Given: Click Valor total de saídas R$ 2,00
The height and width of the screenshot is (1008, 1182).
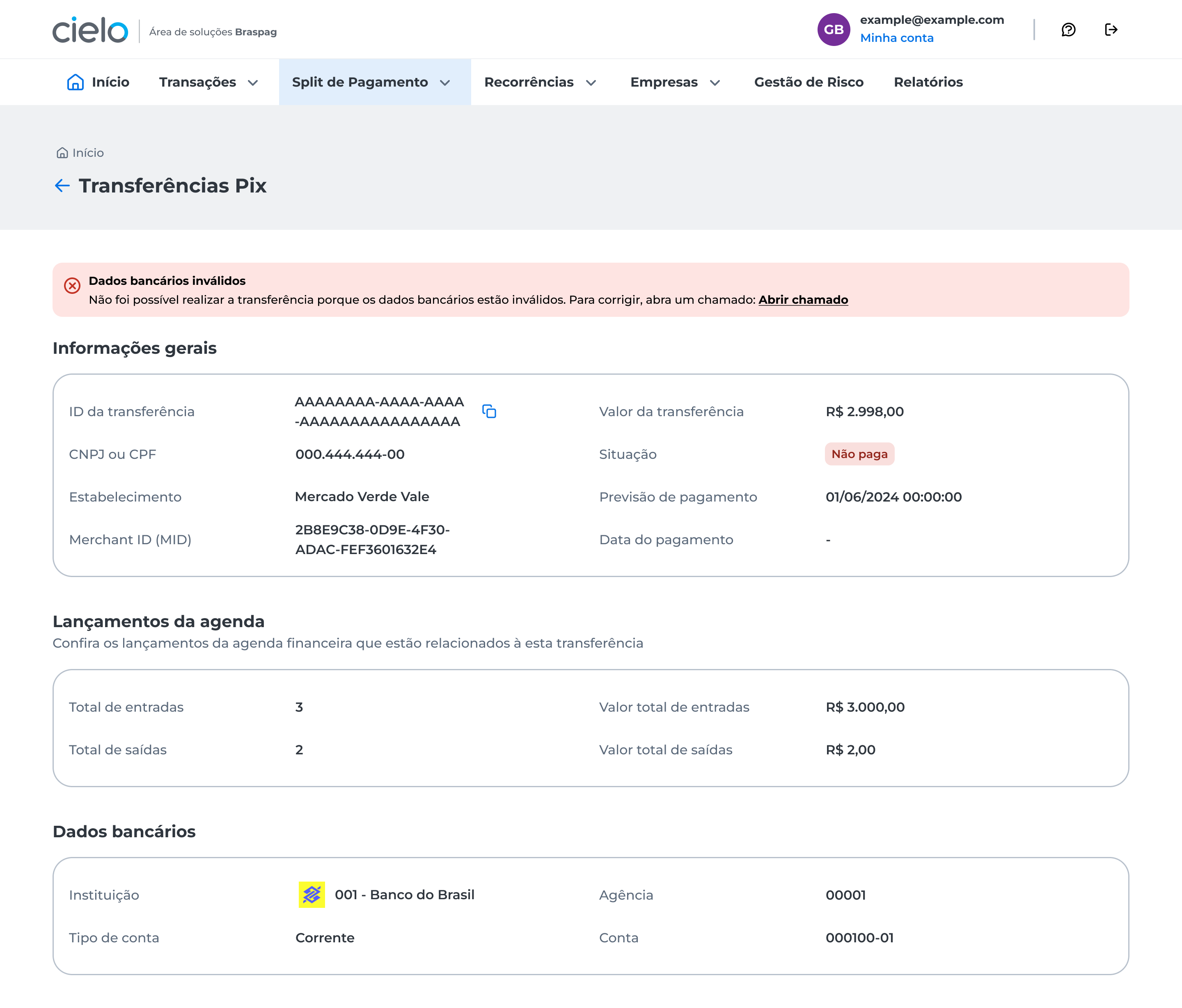Looking at the screenshot, I should click(850, 749).
